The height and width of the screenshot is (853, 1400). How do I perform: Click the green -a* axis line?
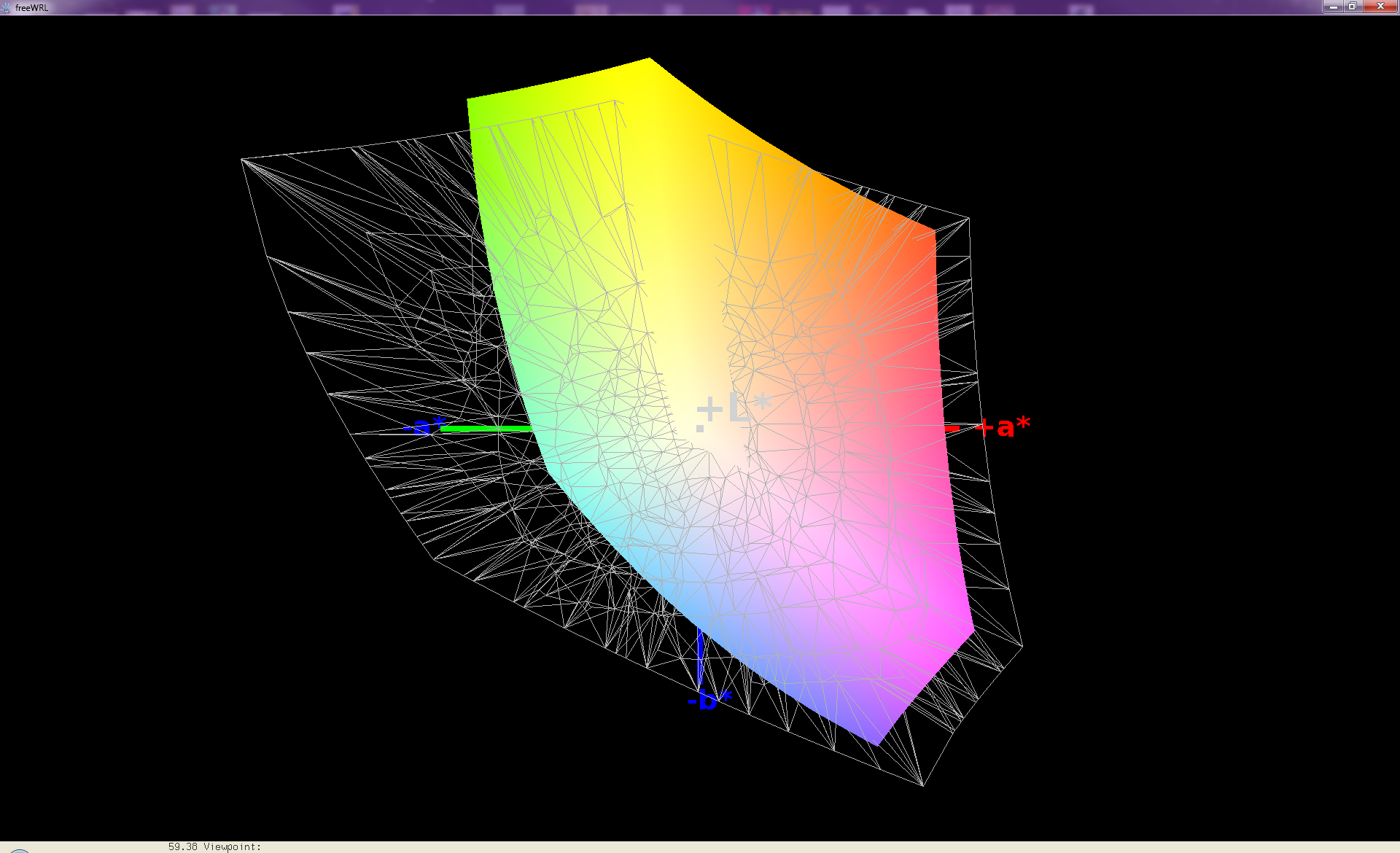485,429
